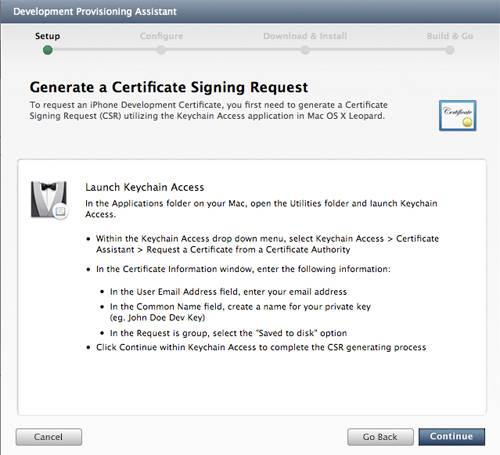Viewport: 500px width, 455px height.
Task: Click the blue Continue button
Action: tap(452, 437)
